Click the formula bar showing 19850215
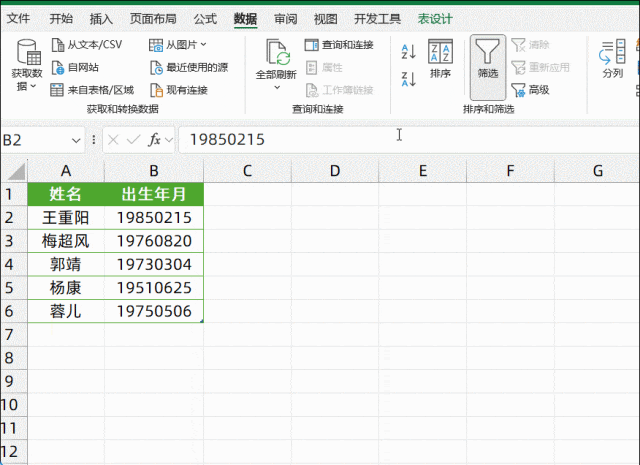The height and width of the screenshot is (465, 640). point(408,140)
